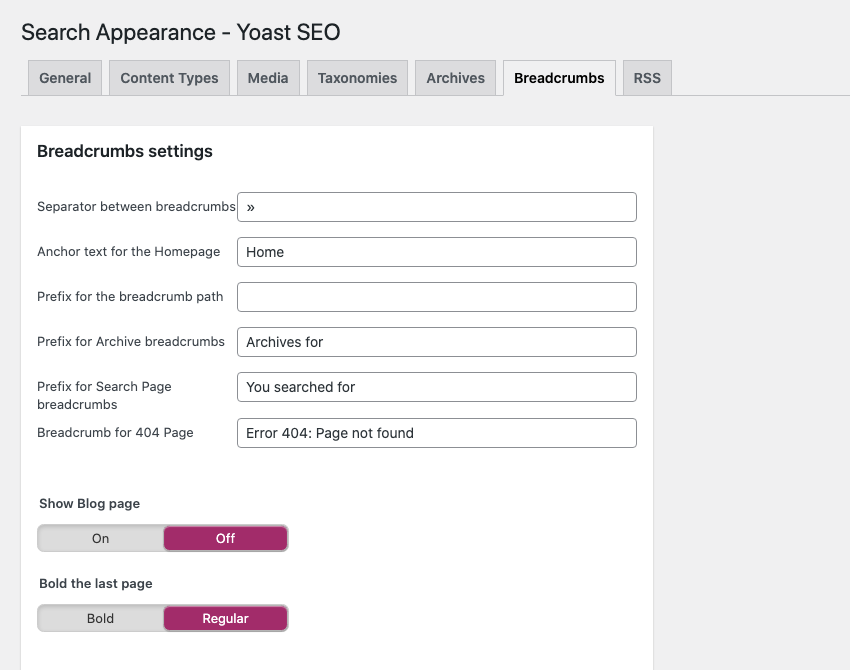Click the Breadcrumbs settings heading
The height and width of the screenshot is (670, 850).
click(125, 151)
